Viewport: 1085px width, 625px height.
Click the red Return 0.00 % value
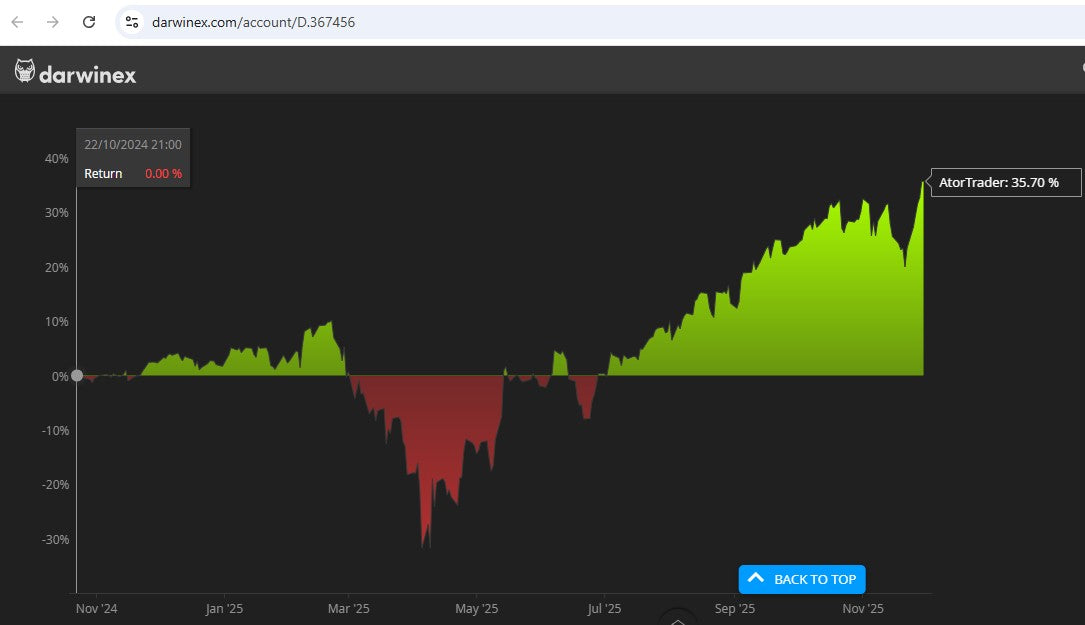163,174
